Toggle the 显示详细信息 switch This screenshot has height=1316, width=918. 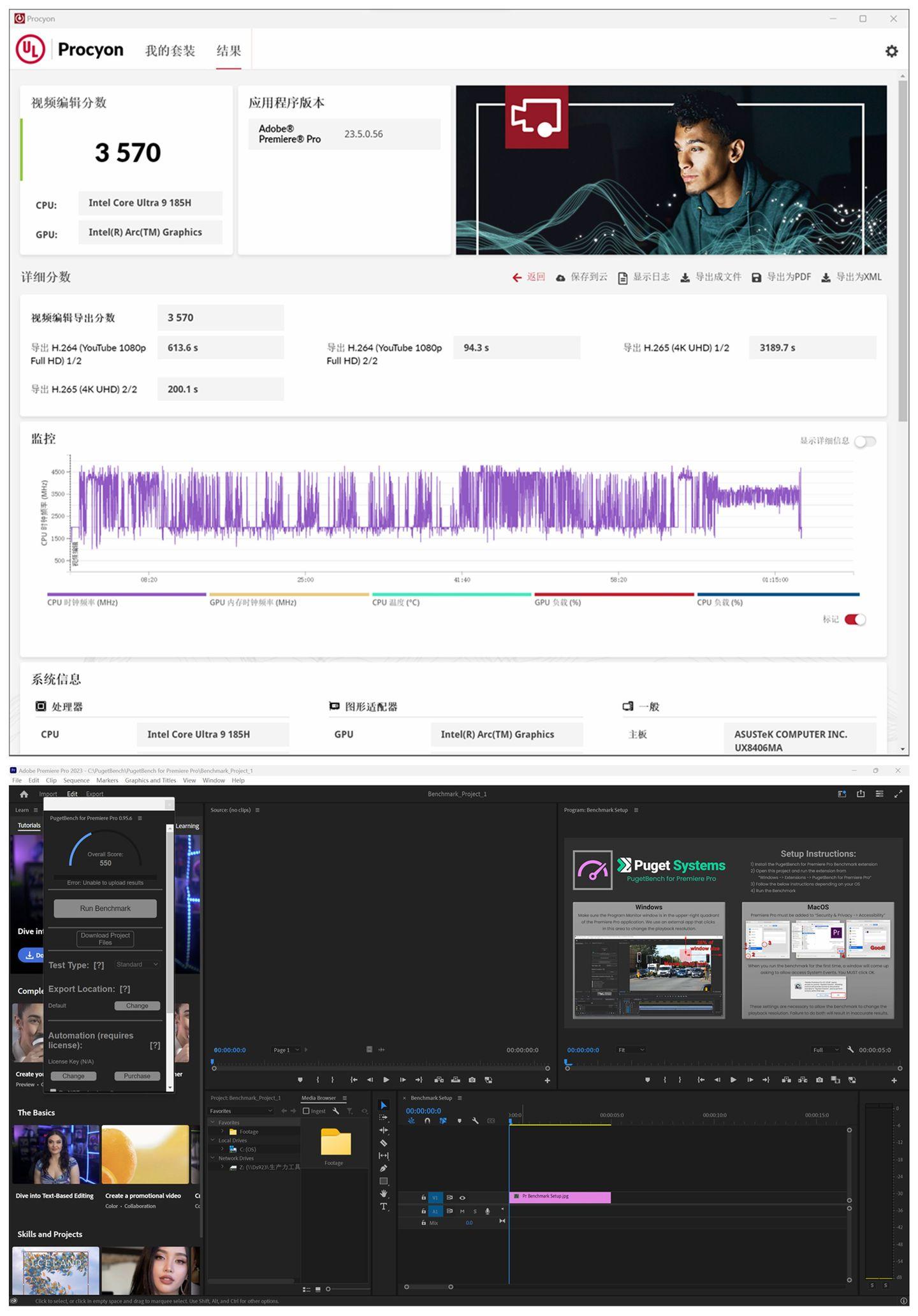point(864,441)
